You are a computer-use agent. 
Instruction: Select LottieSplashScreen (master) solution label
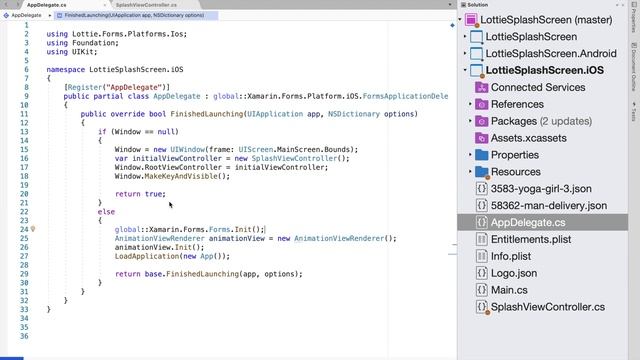pos(546,20)
